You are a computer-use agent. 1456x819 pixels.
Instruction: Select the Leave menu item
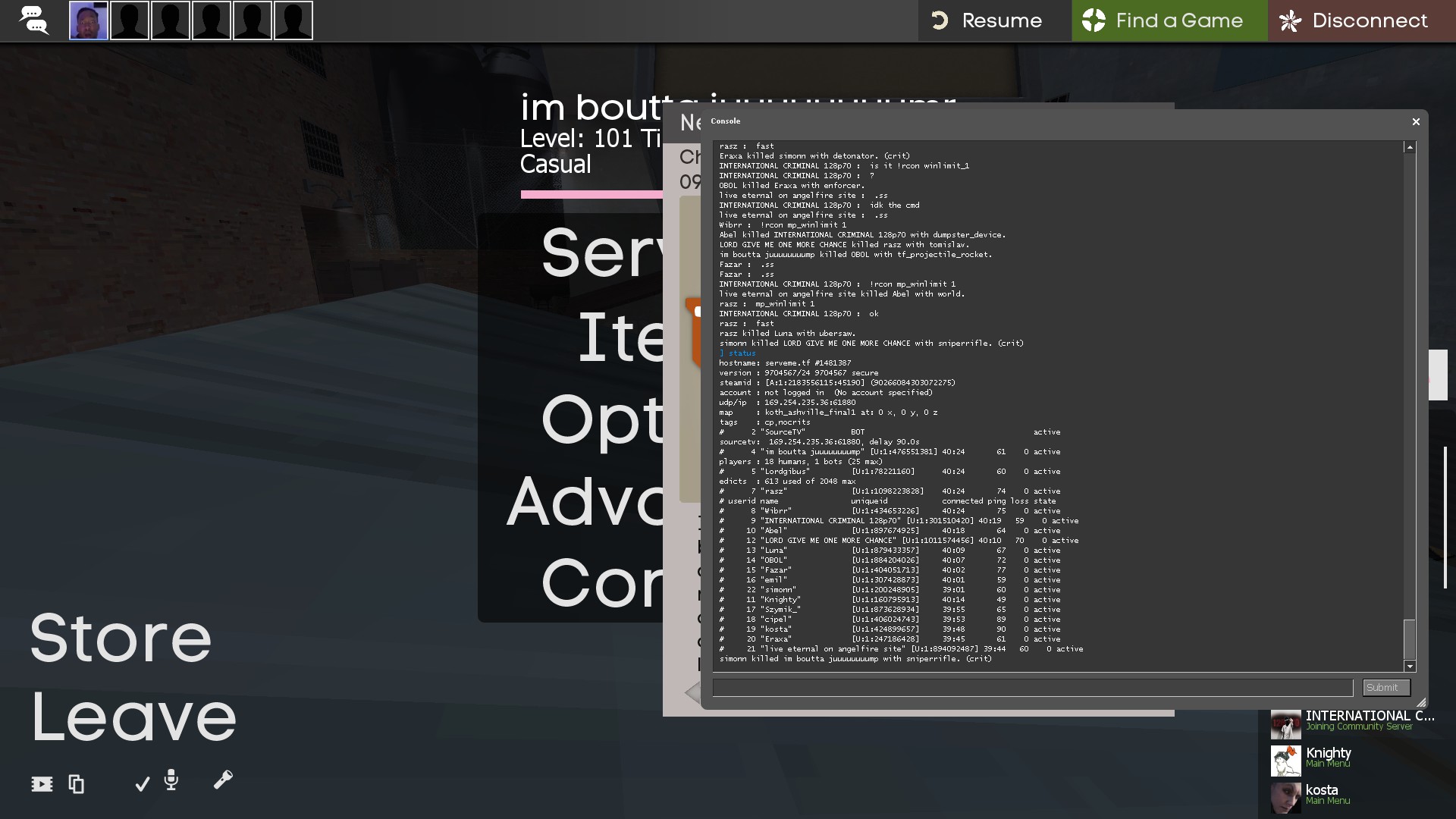click(133, 717)
